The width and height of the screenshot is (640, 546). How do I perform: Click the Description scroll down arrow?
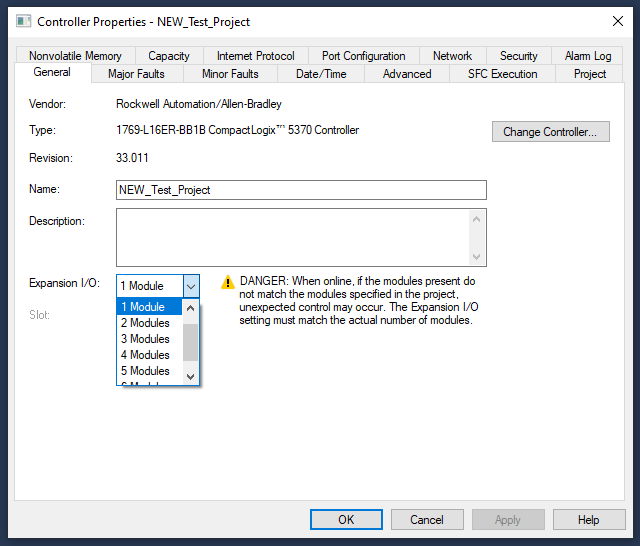tap(476, 257)
